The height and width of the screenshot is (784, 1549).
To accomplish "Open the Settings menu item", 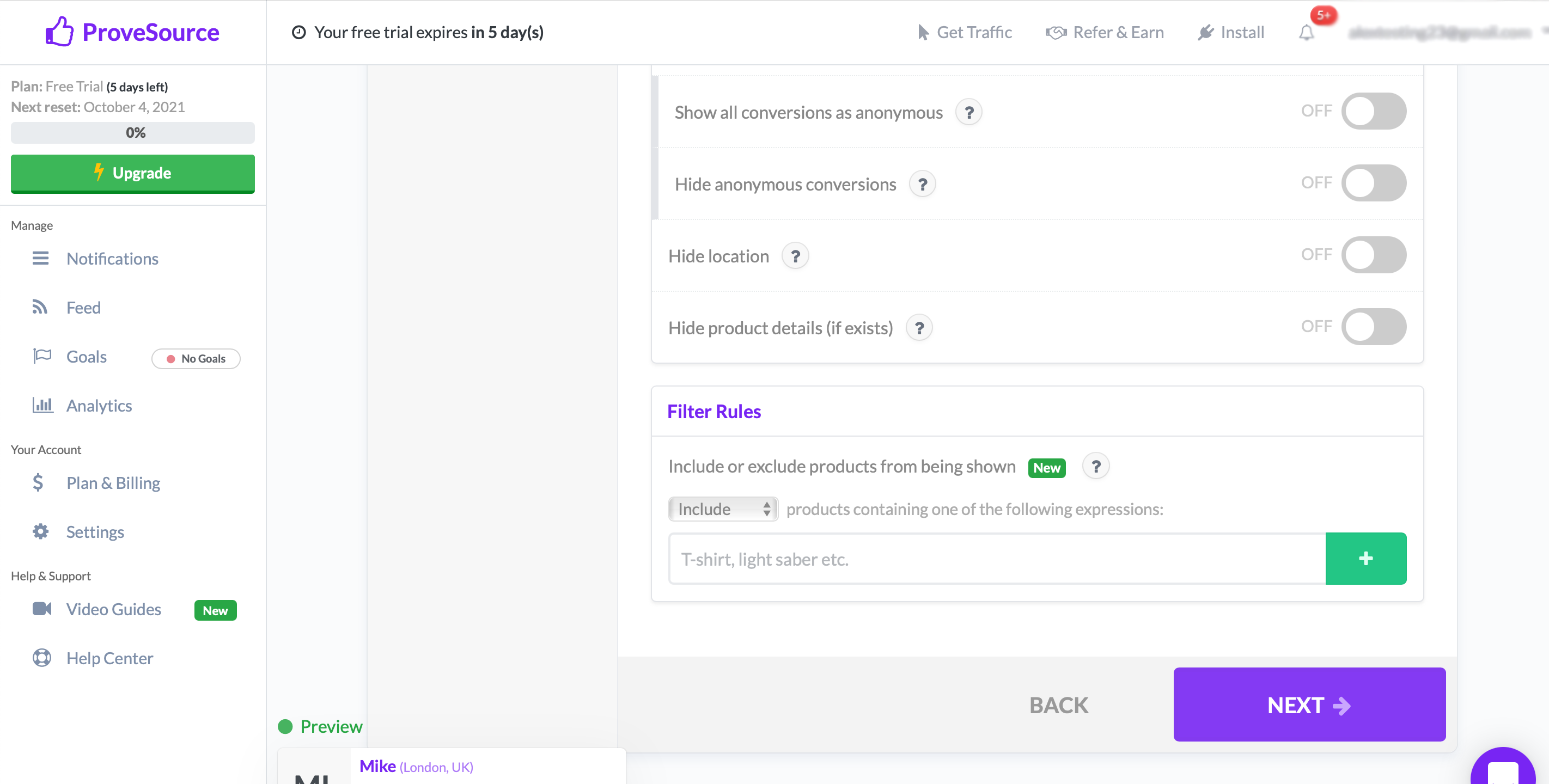I will (95, 531).
